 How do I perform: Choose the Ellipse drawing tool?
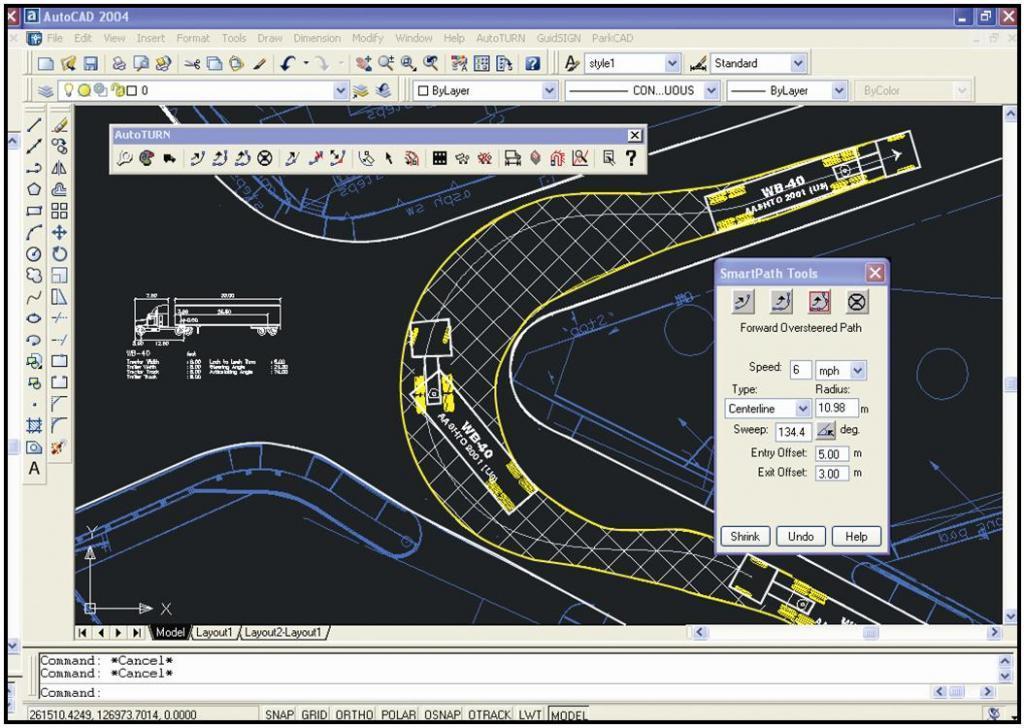(35, 319)
